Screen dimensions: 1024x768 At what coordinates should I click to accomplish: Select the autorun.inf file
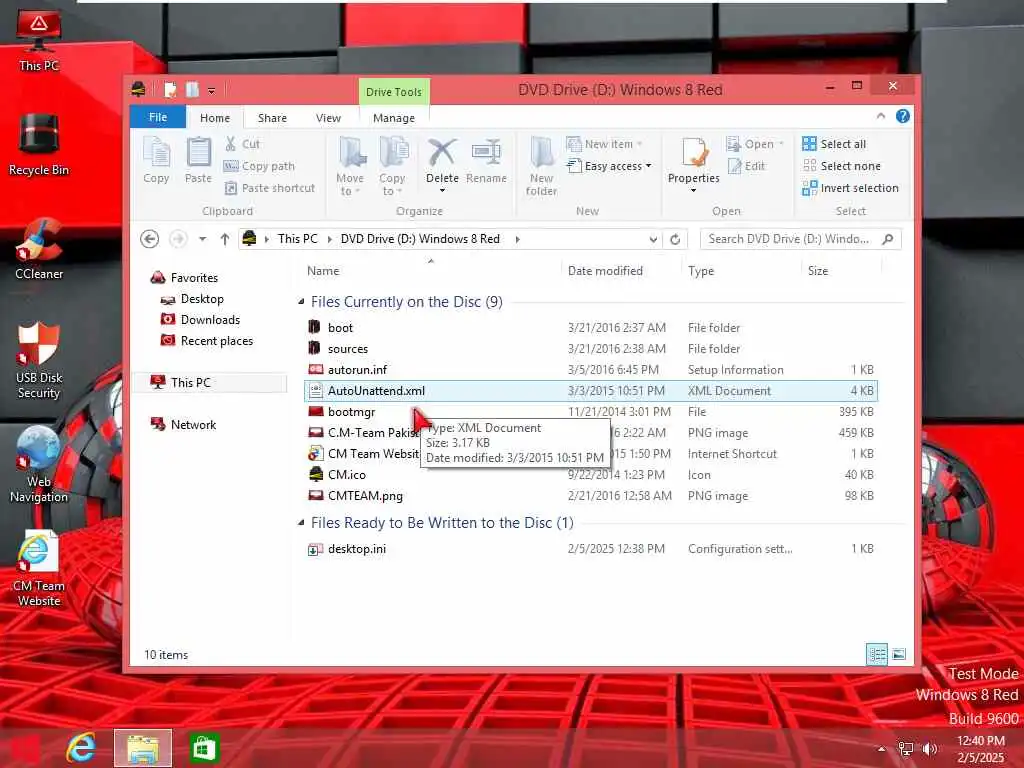[x=590, y=370]
